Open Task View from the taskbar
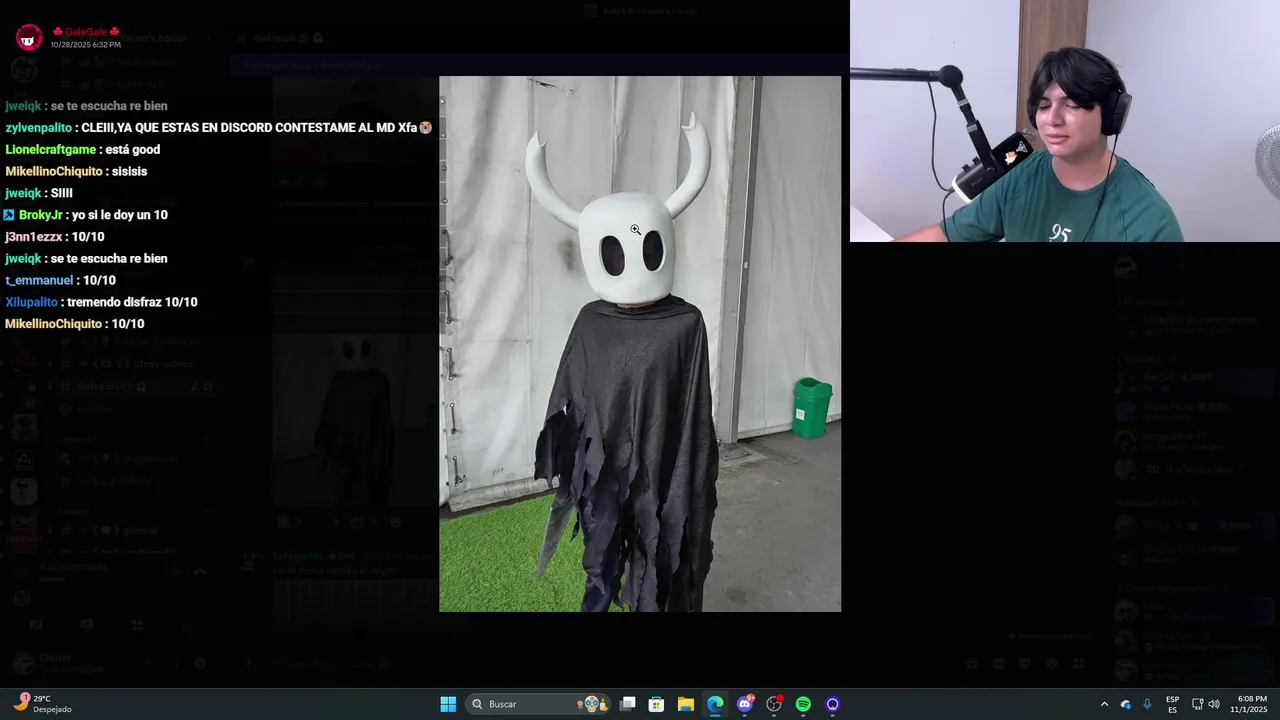Image resolution: width=1280 pixels, height=720 pixels. tap(628, 704)
